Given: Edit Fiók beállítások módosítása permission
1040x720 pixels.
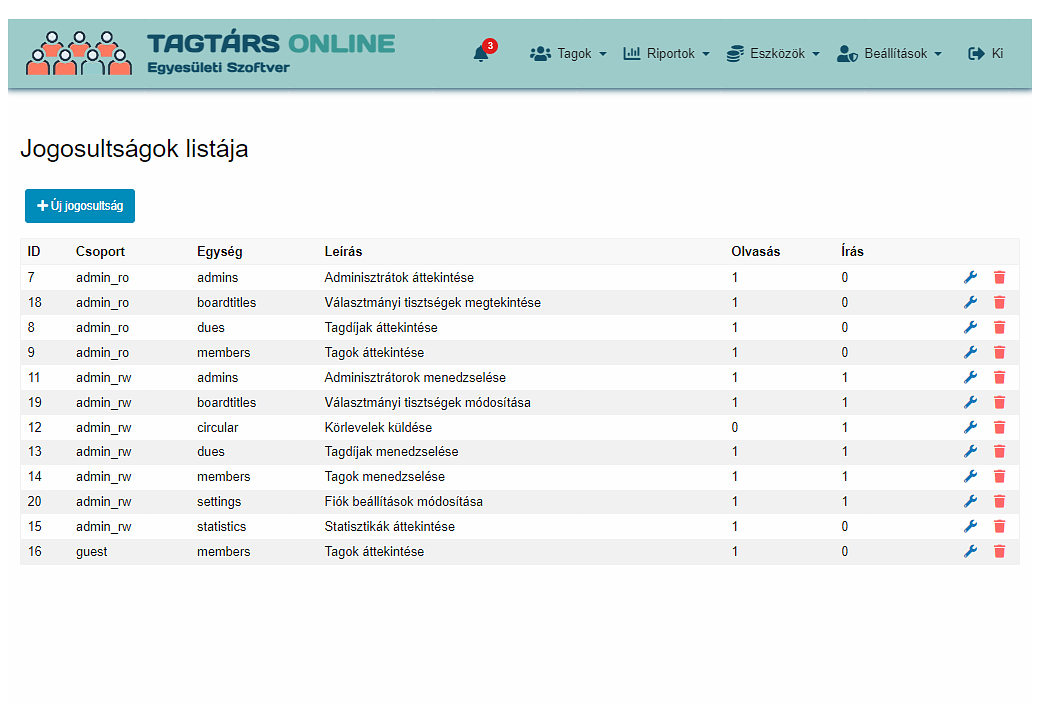Looking at the screenshot, I should pyautogui.click(x=970, y=501).
